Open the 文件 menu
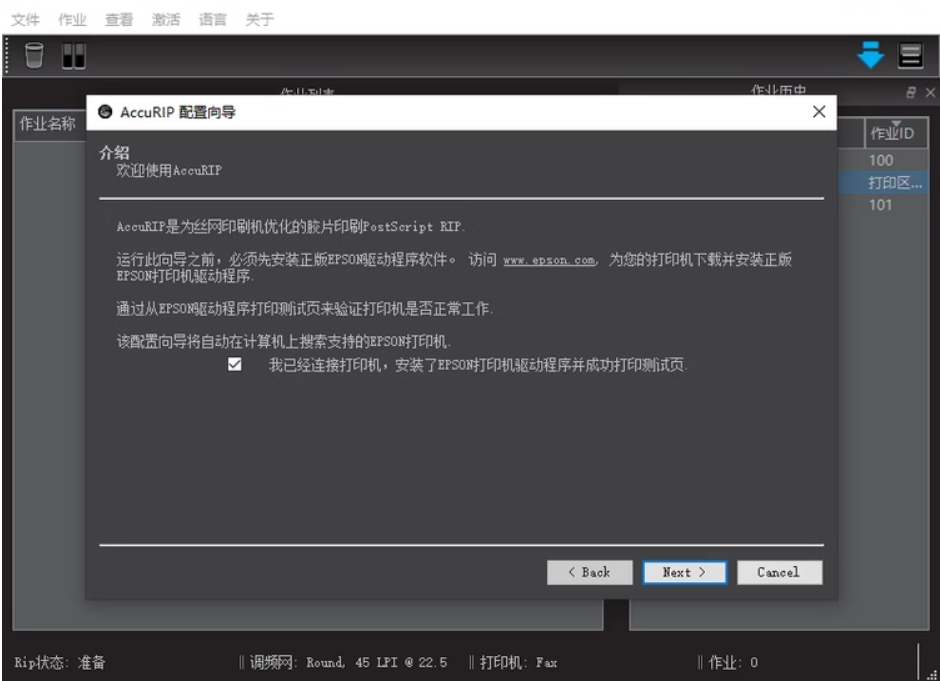 (25, 19)
